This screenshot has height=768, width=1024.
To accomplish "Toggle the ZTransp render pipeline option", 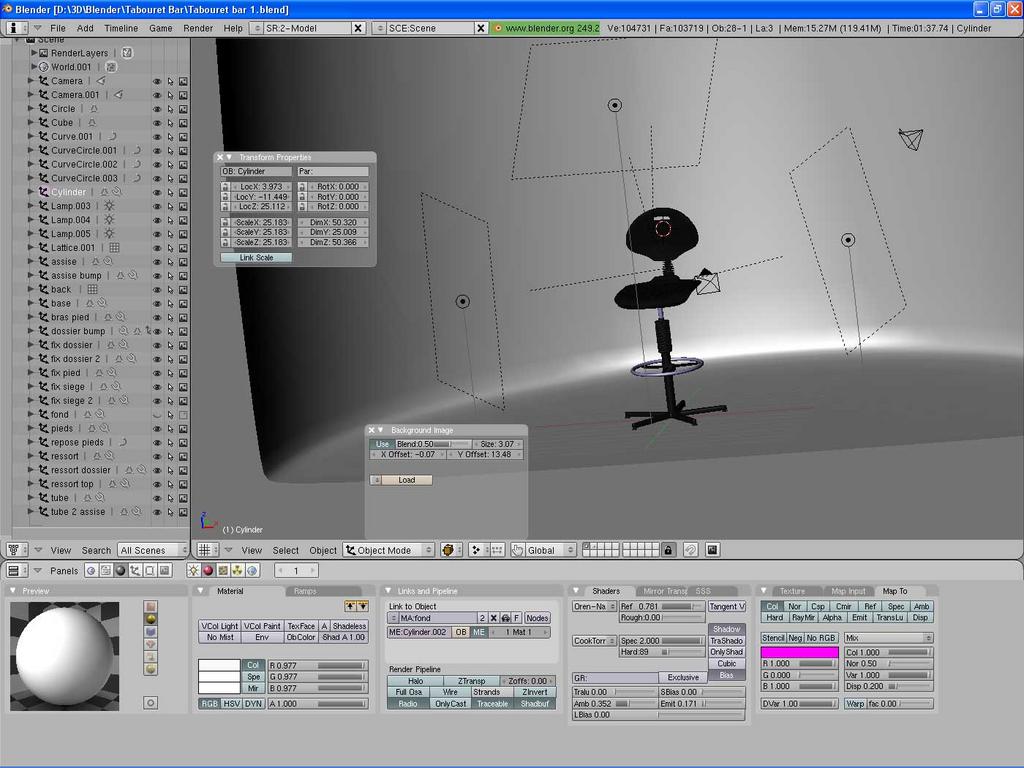I will [471, 680].
